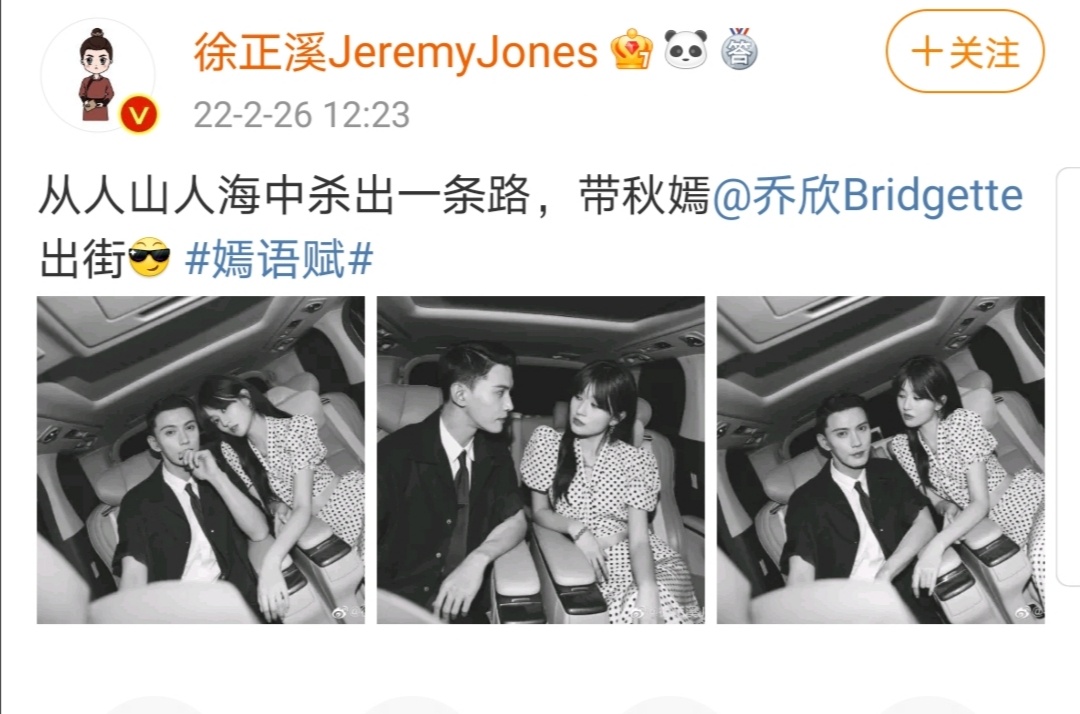
Task: Click the 22-2-26 12:23 post timestamp
Action: tap(302, 114)
